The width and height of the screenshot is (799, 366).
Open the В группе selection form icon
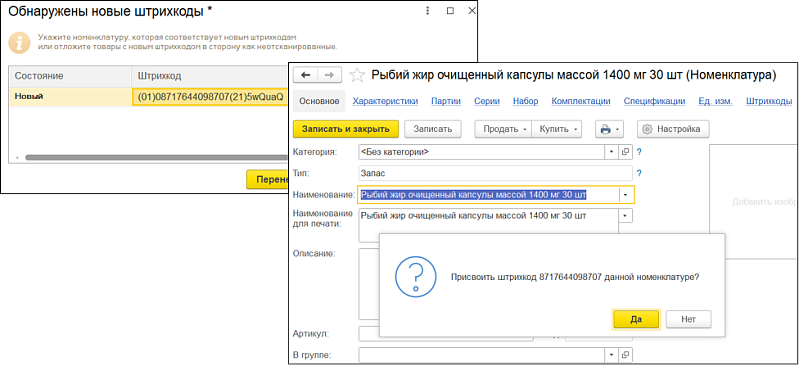626,354
